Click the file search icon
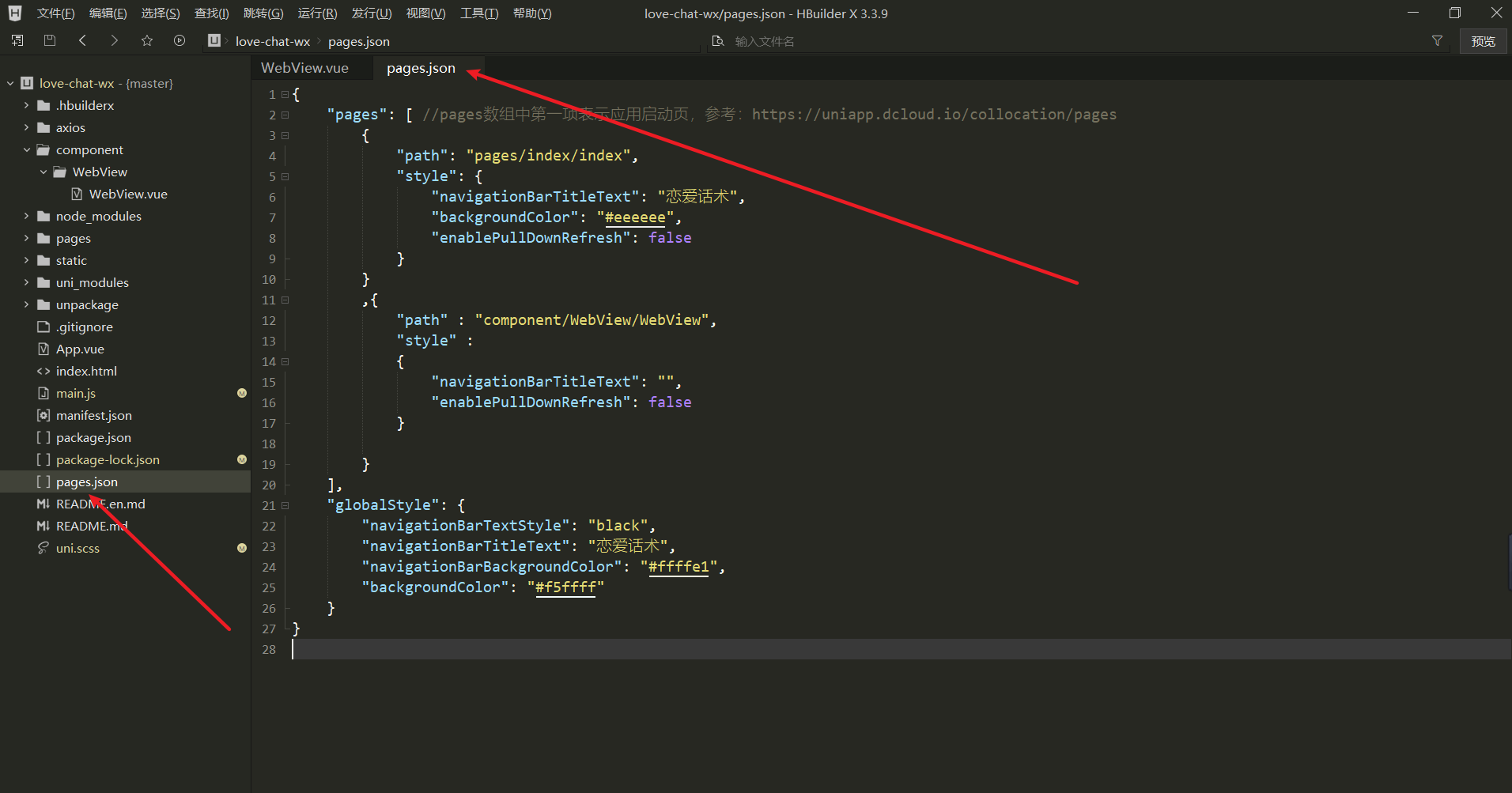1512x793 pixels. coord(718,40)
